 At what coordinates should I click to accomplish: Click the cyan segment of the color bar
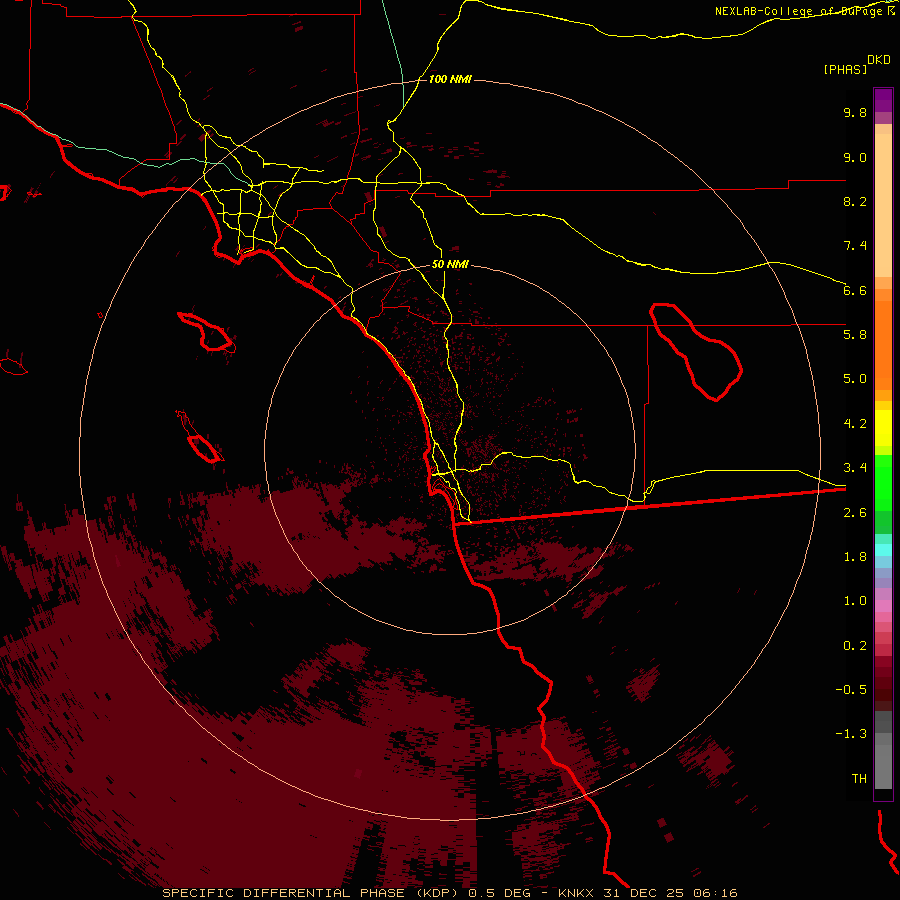click(883, 550)
